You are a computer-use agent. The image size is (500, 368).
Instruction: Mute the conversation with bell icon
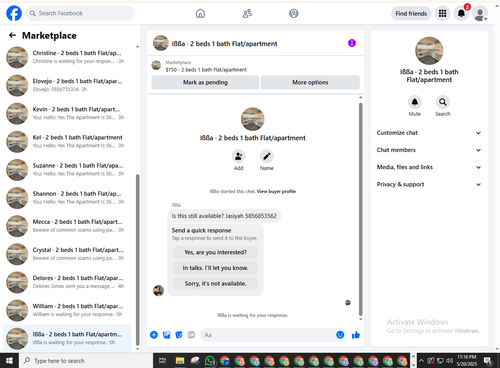tap(415, 102)
